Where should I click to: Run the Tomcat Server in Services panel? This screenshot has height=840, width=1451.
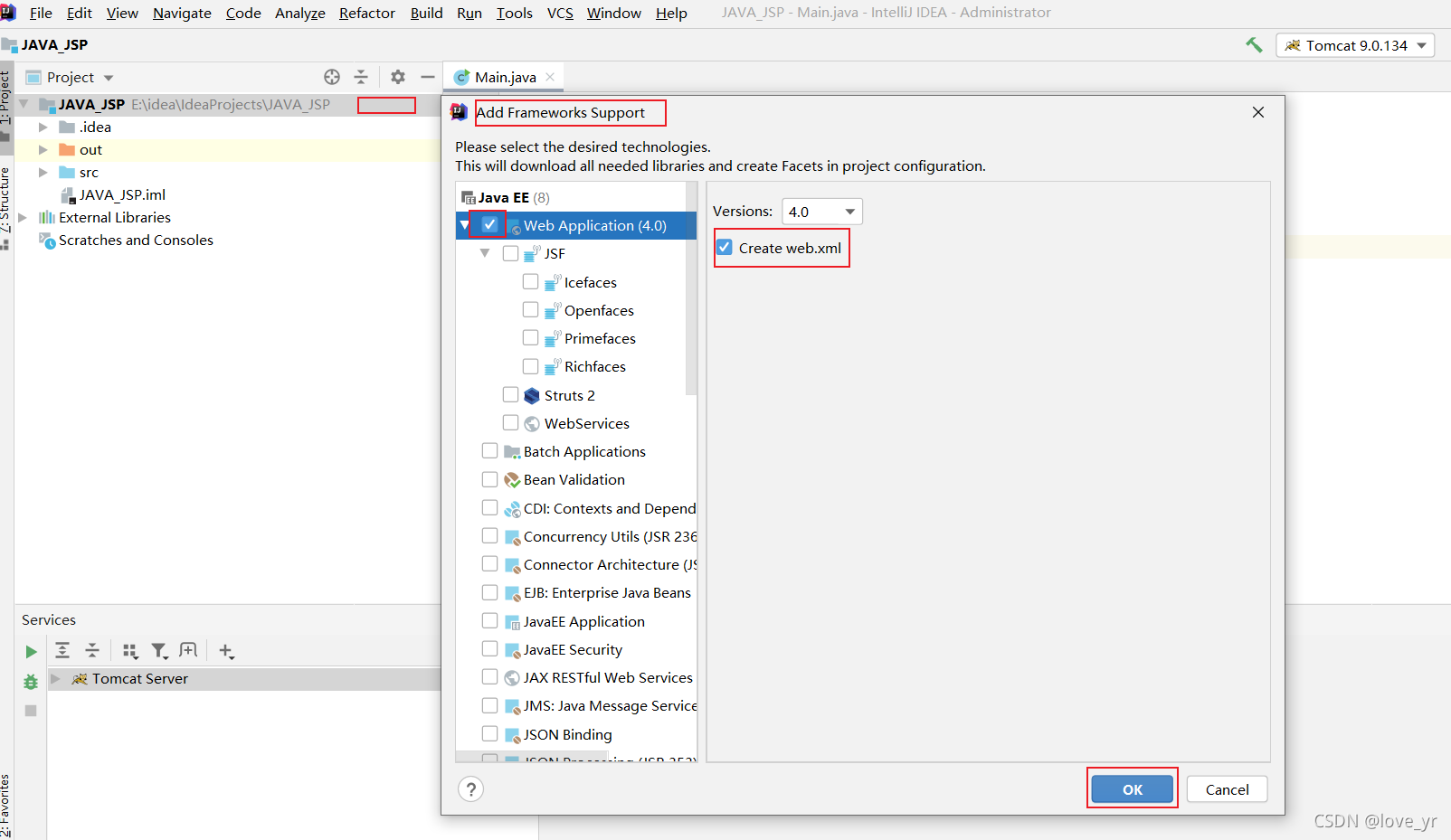(x=30, y=650)
